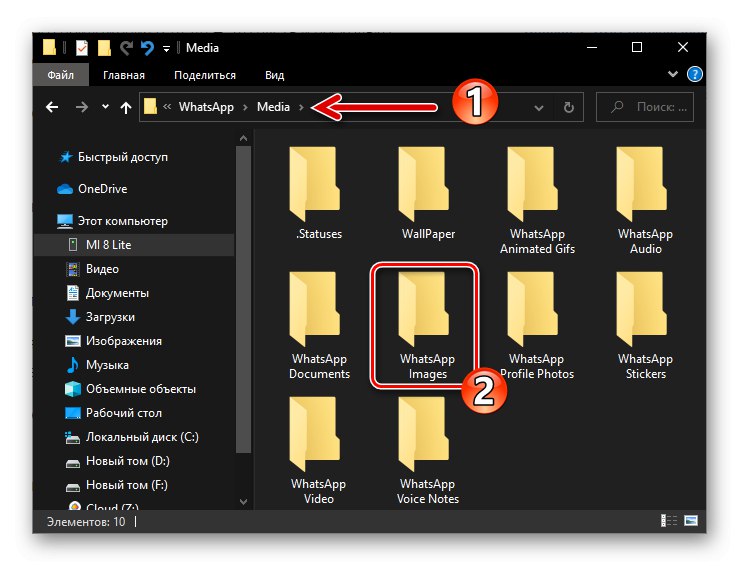Open the Поделиться ribbon tab

(205, 75)
